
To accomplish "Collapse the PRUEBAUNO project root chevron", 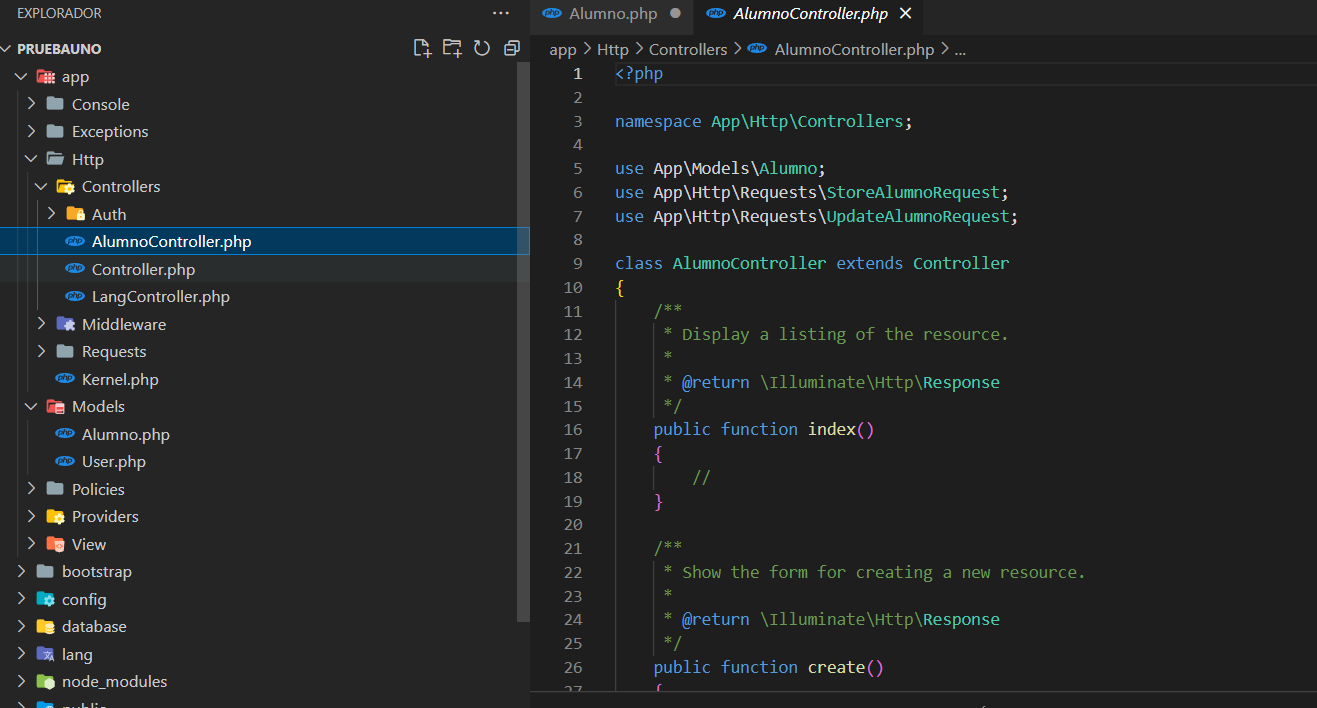I will coord(8,49).
